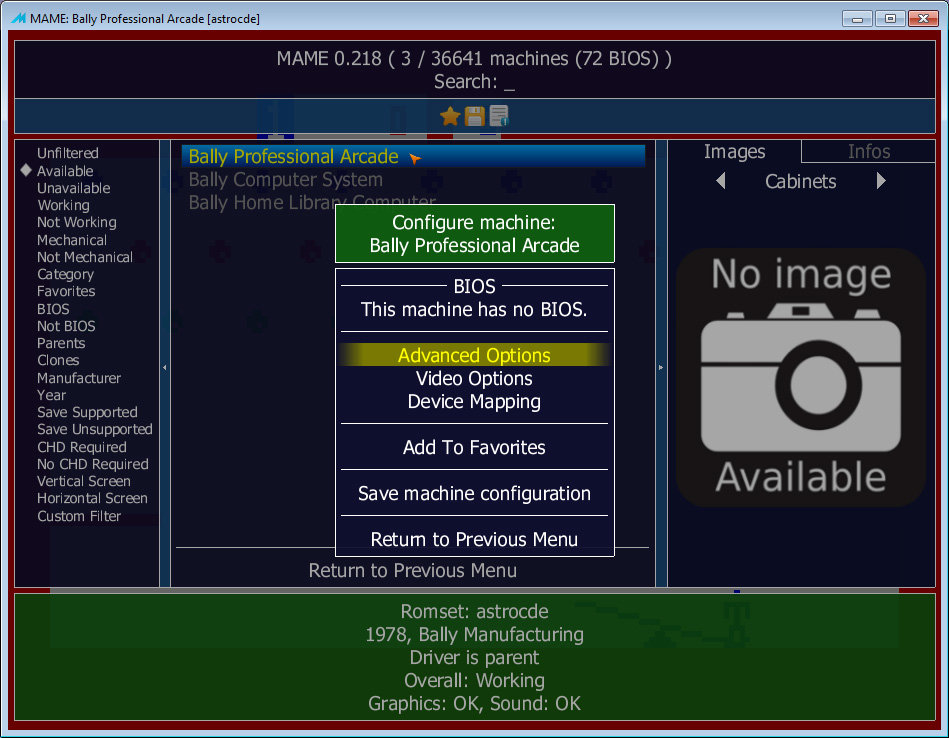Open the Custom Filter option
This screenshot has height=738, width=949.
(x=79, y=516)
